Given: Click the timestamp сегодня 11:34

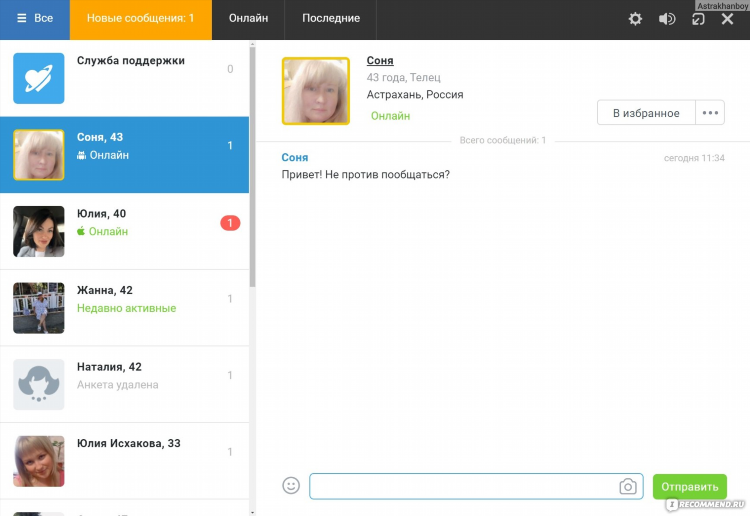Looking at the screenshot, I should (694, 158).
